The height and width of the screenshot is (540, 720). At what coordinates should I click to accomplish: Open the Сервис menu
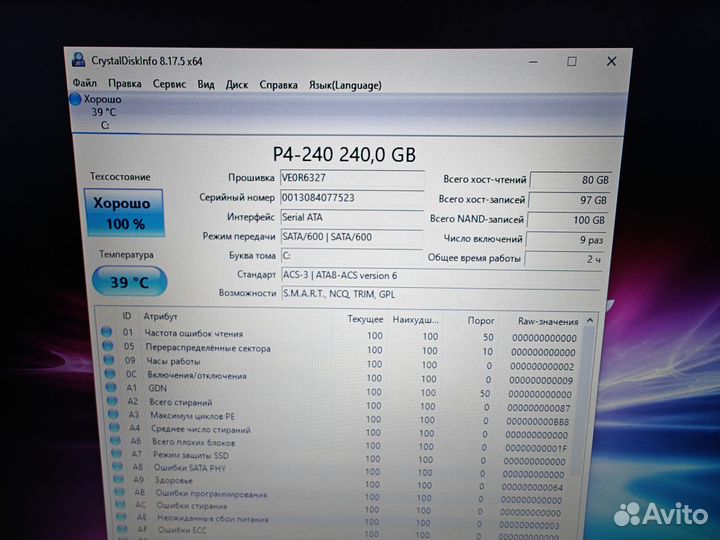(169, 84)
